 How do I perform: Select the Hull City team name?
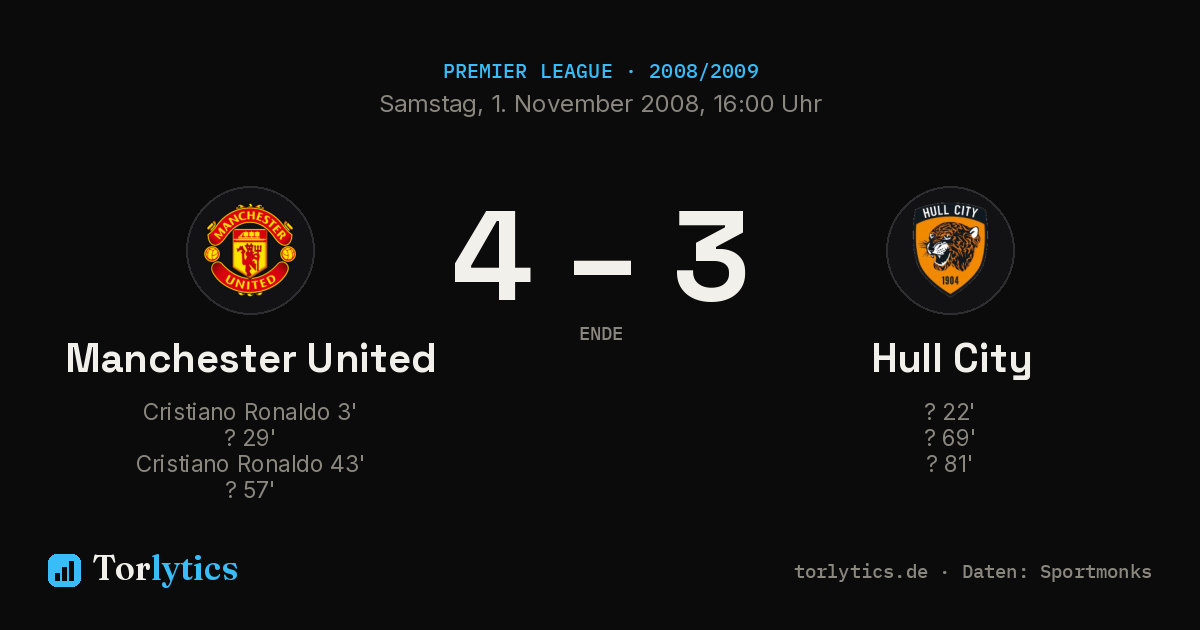[x=951, y=359]
